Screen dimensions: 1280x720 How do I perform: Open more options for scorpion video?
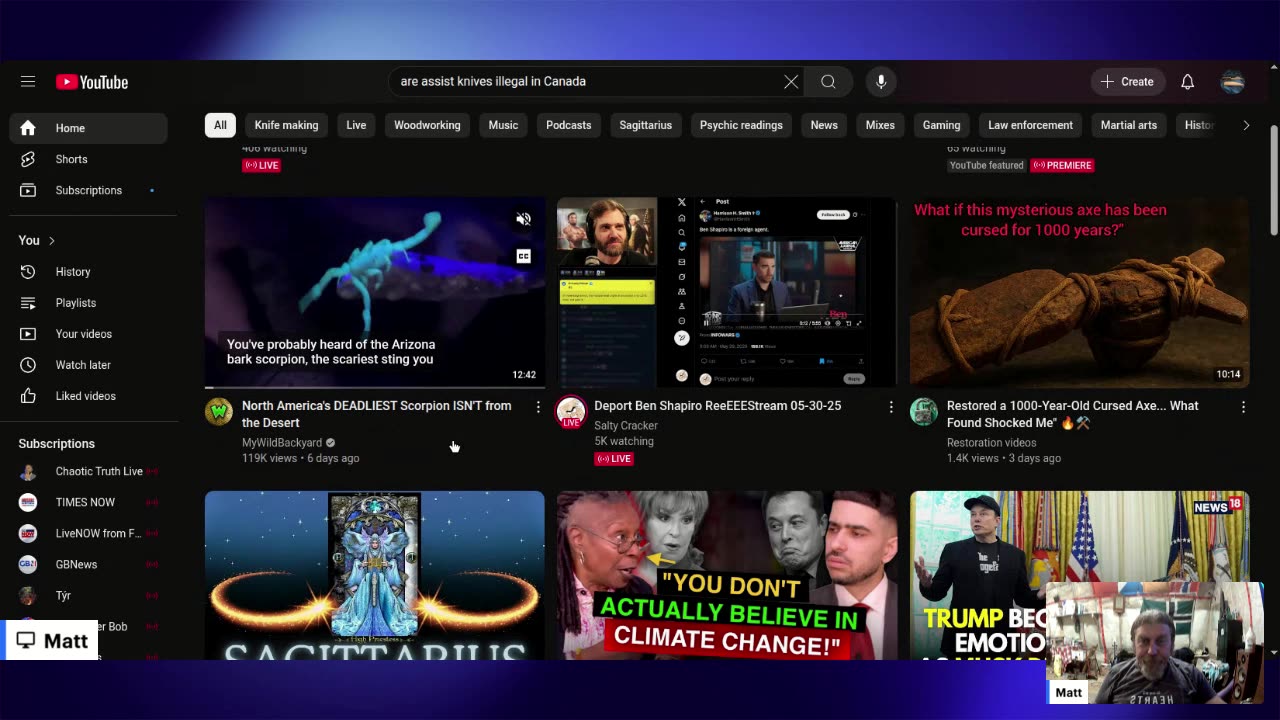538,407
